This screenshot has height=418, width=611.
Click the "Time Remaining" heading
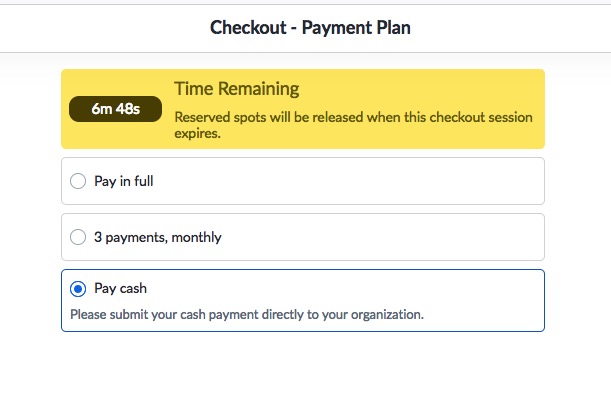(x=237, y=89)
